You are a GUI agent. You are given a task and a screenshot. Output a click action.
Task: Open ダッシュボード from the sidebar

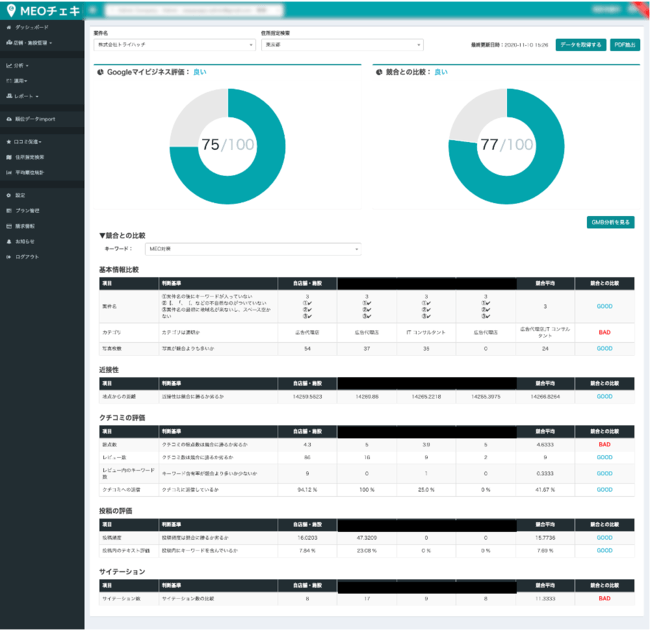coord(28,28)
